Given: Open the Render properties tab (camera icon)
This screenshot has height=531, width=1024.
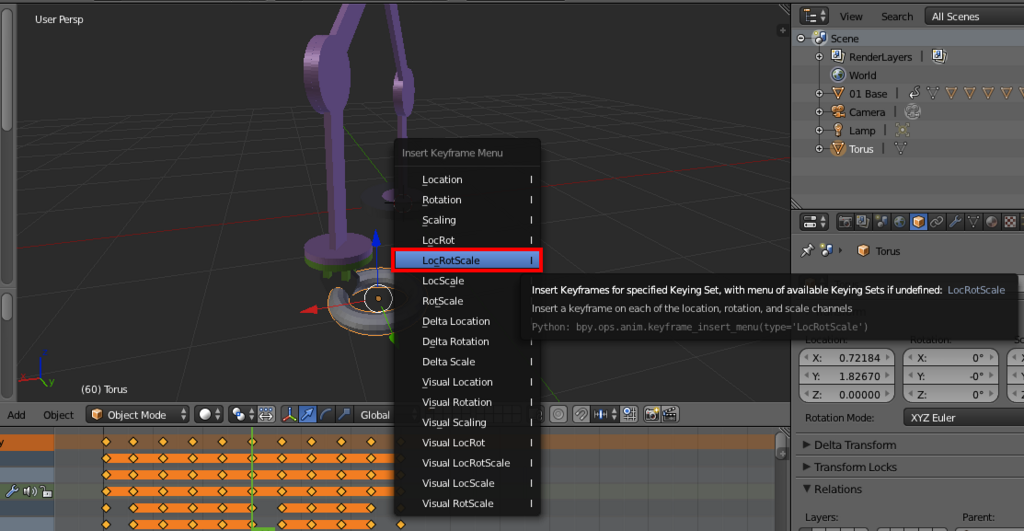Looking at the screenshot, I should 845,222.
